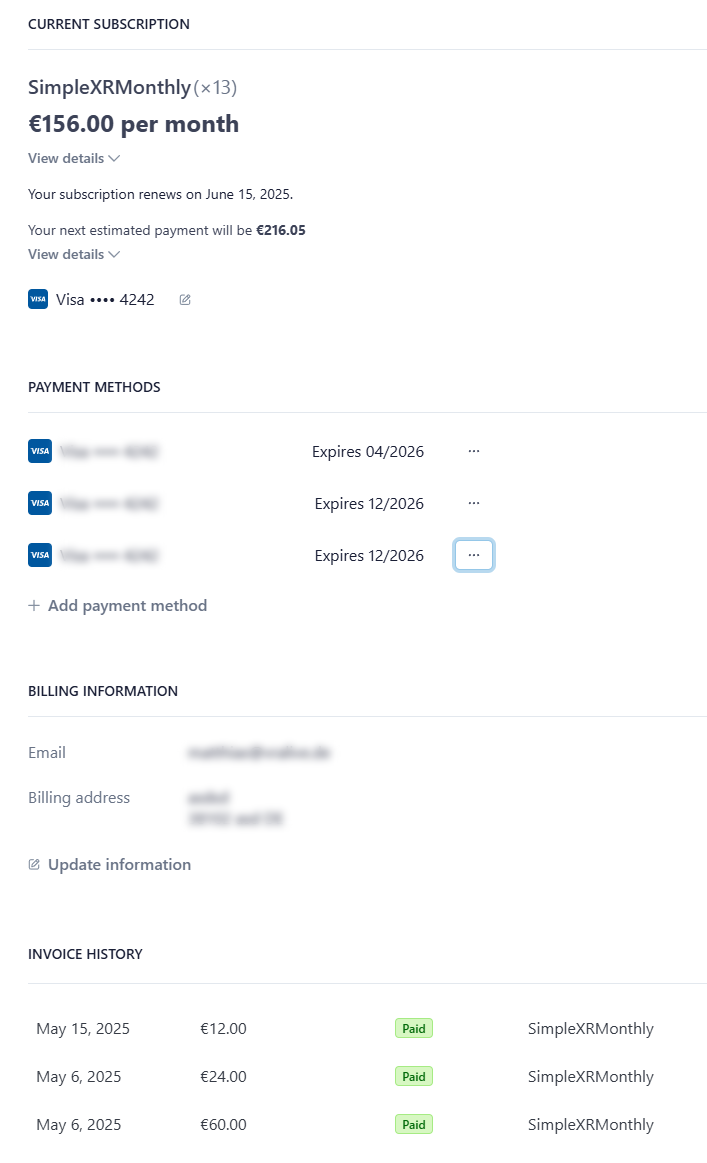Open the focused three-dot menu on the last card

point(474,555)
